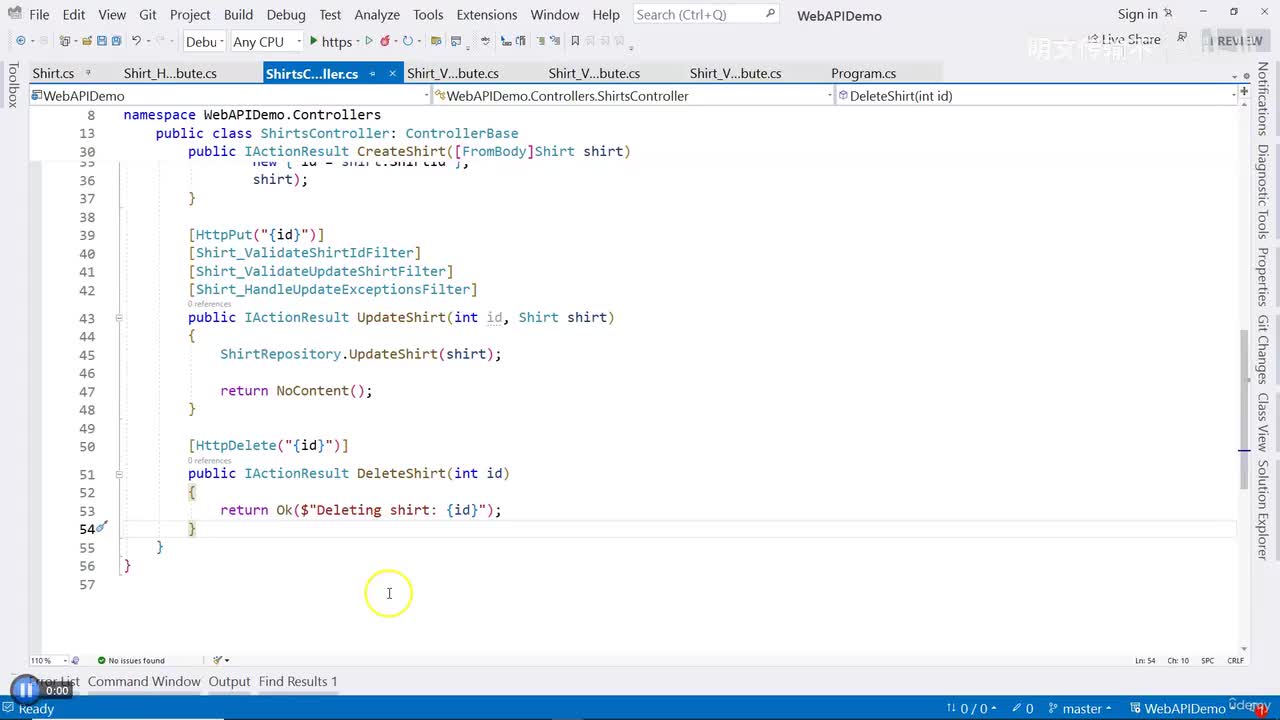Open the Git menu

tap(148, 14)
